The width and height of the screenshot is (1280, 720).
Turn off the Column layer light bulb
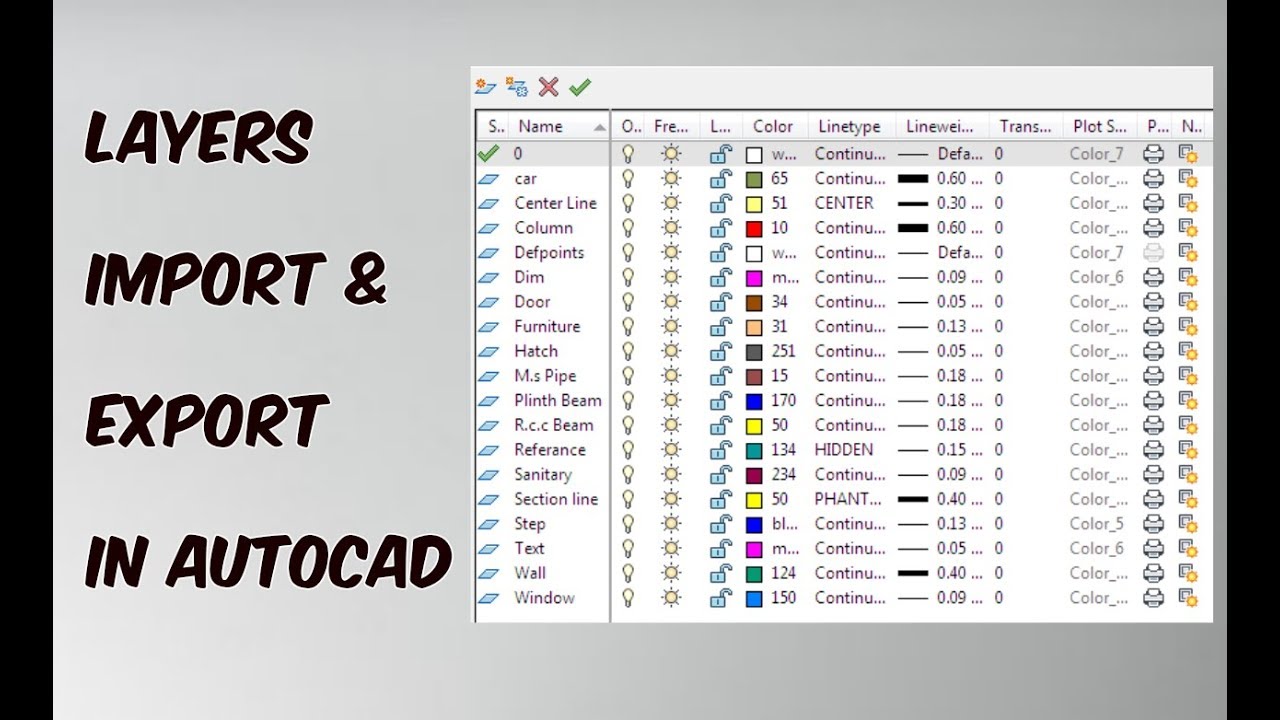628,228
